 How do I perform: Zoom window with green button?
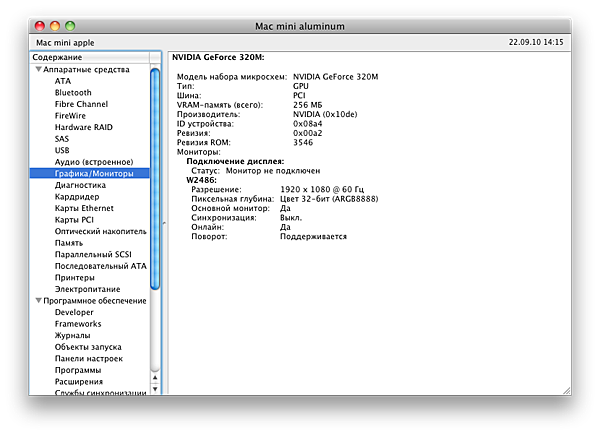(70, 26)
